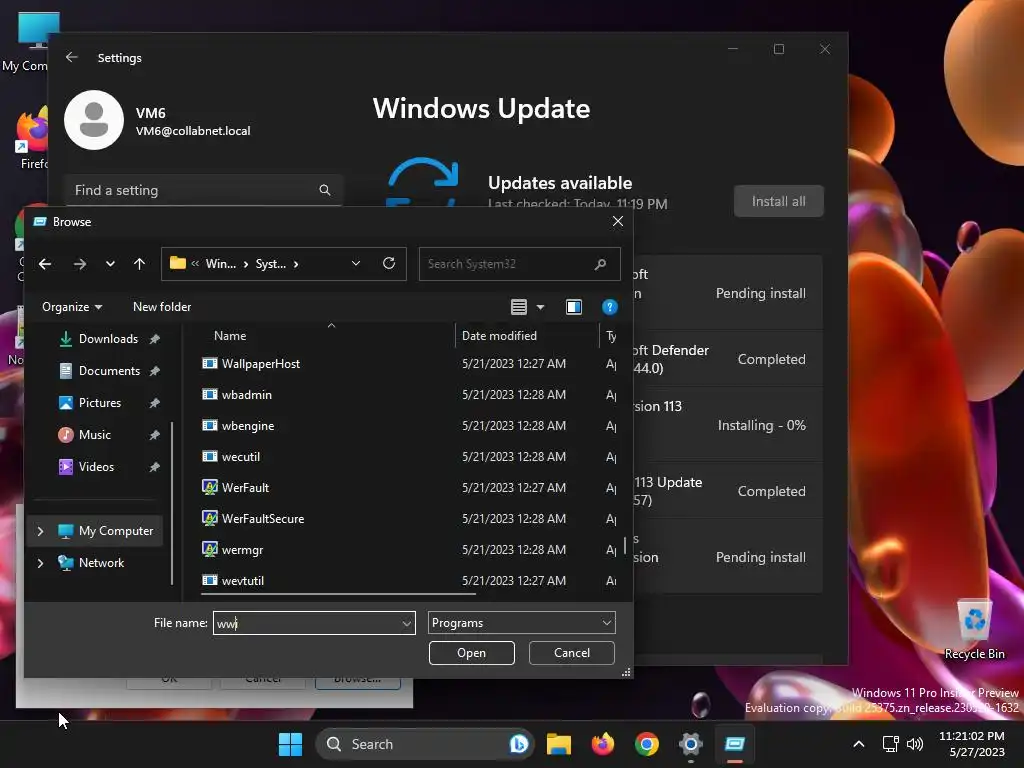Image resolution: width=1024 pixels, height=768 pixels.
Task: Click the Search System32 field
Action: coord(519,264)
